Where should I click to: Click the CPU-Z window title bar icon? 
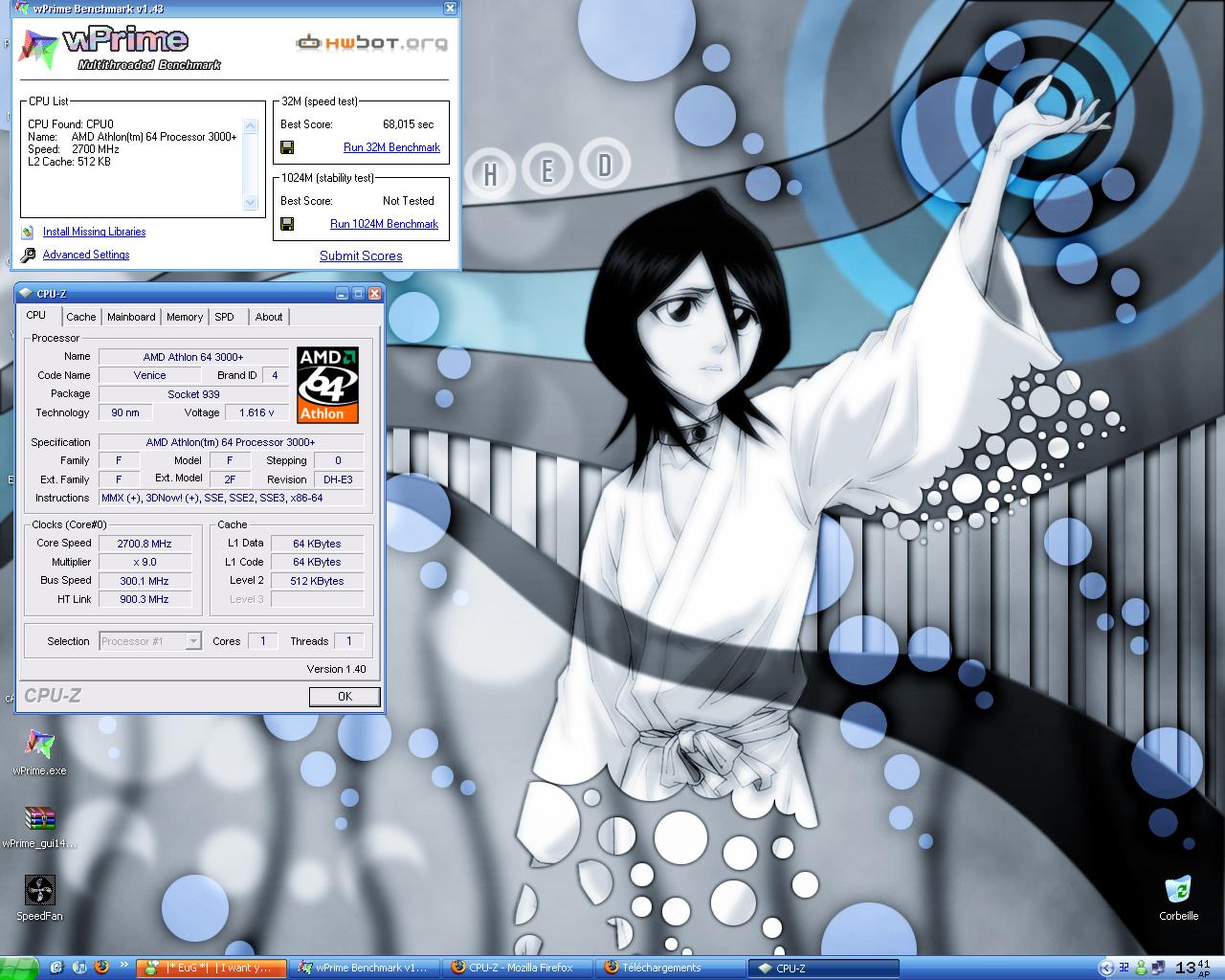pyautogui.click(x=24, y=294)
